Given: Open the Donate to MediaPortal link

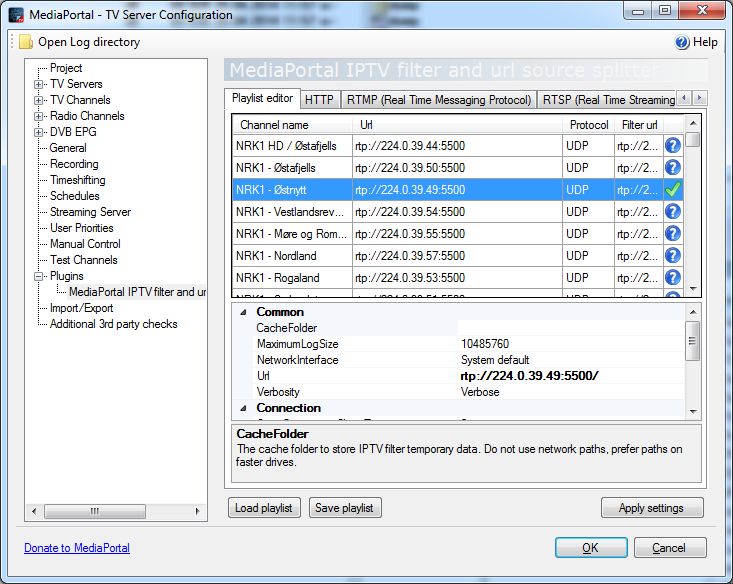Looking at the screenshot, I should click(77, 548).
